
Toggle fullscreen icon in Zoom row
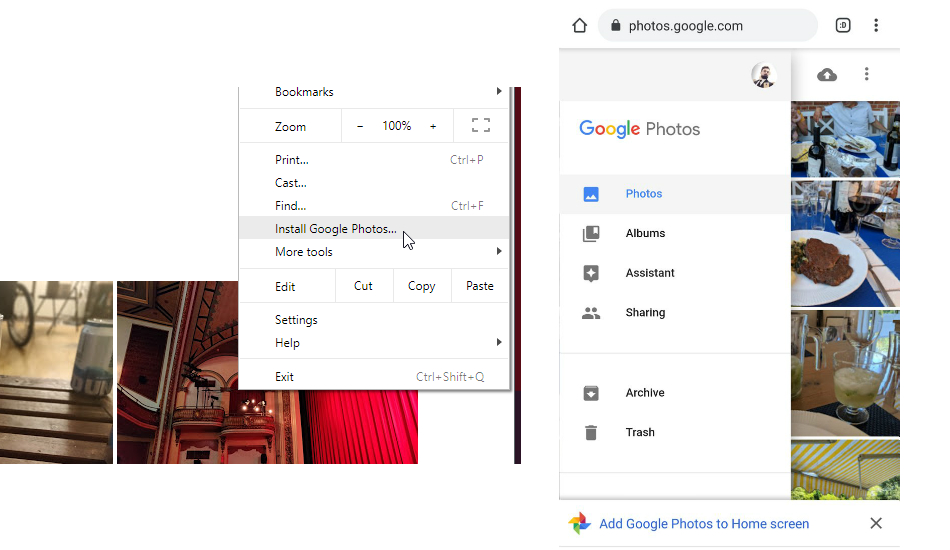tap(481, 125)
